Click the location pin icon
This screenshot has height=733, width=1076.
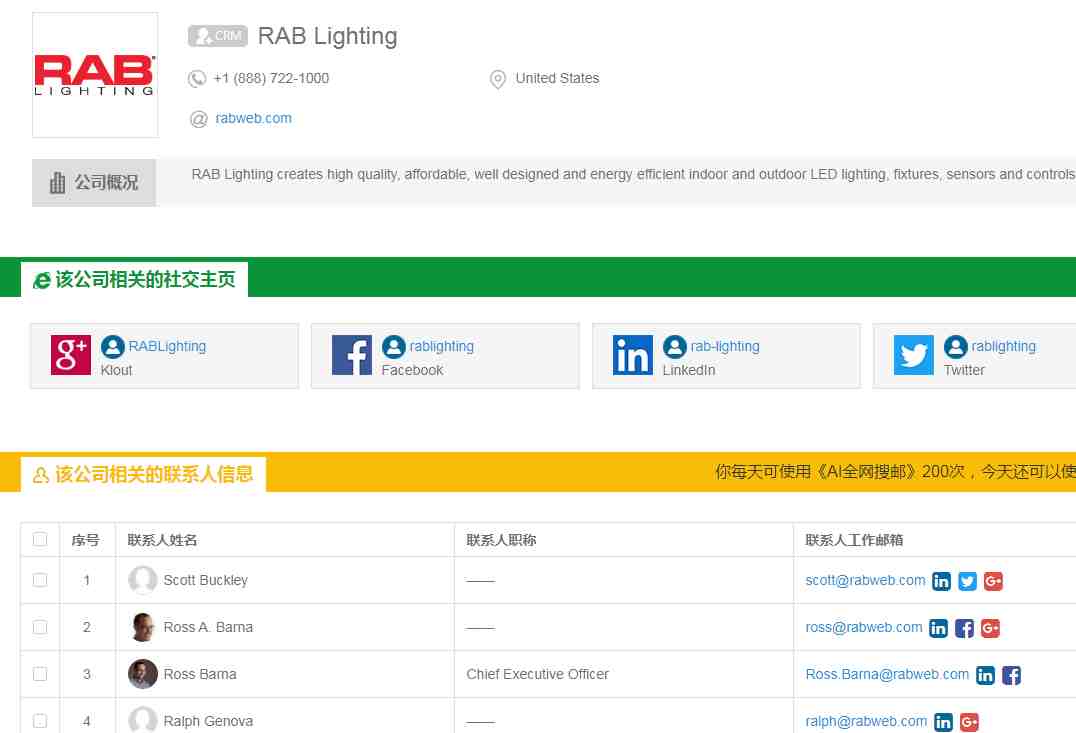(498, 79)
